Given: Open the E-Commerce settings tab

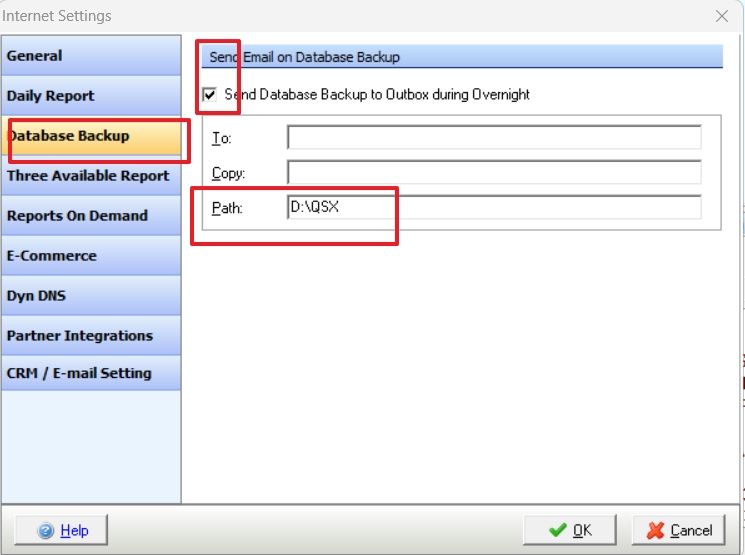Looking at the screenshot, I should (x=91, y=255).
